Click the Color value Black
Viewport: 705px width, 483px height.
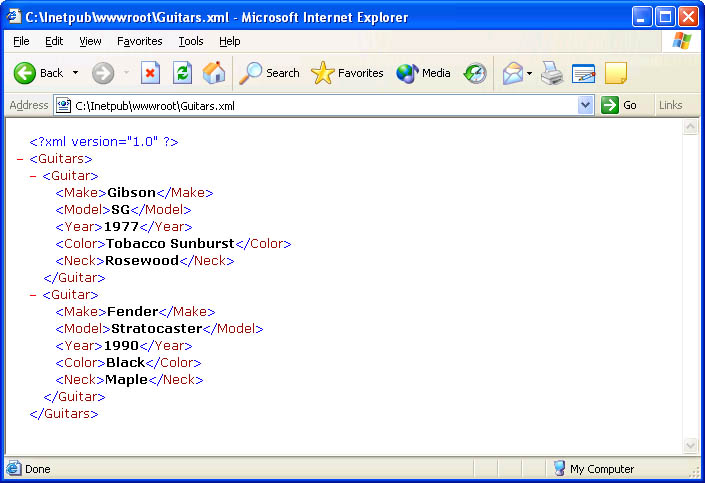pyautogui.click(x=125, y=363)
